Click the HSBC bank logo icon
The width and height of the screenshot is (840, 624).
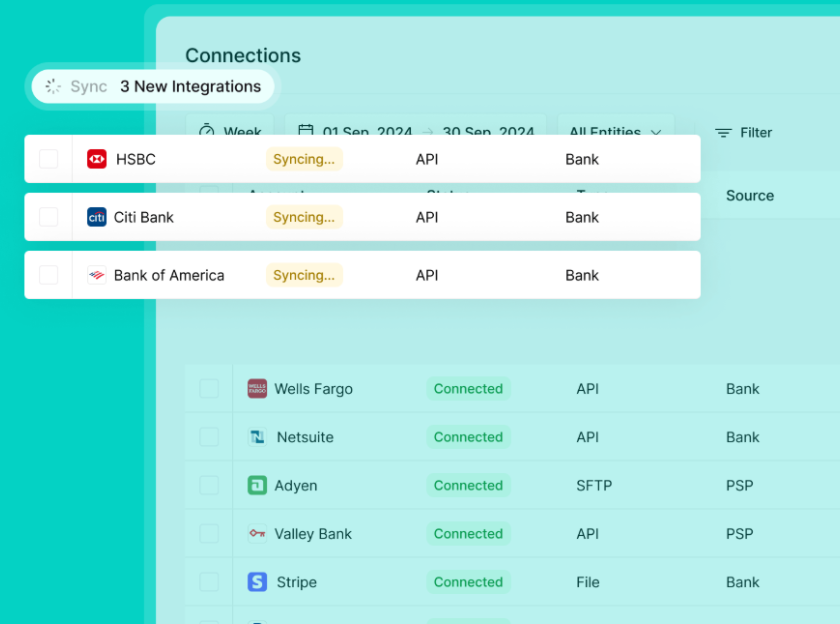96,159
